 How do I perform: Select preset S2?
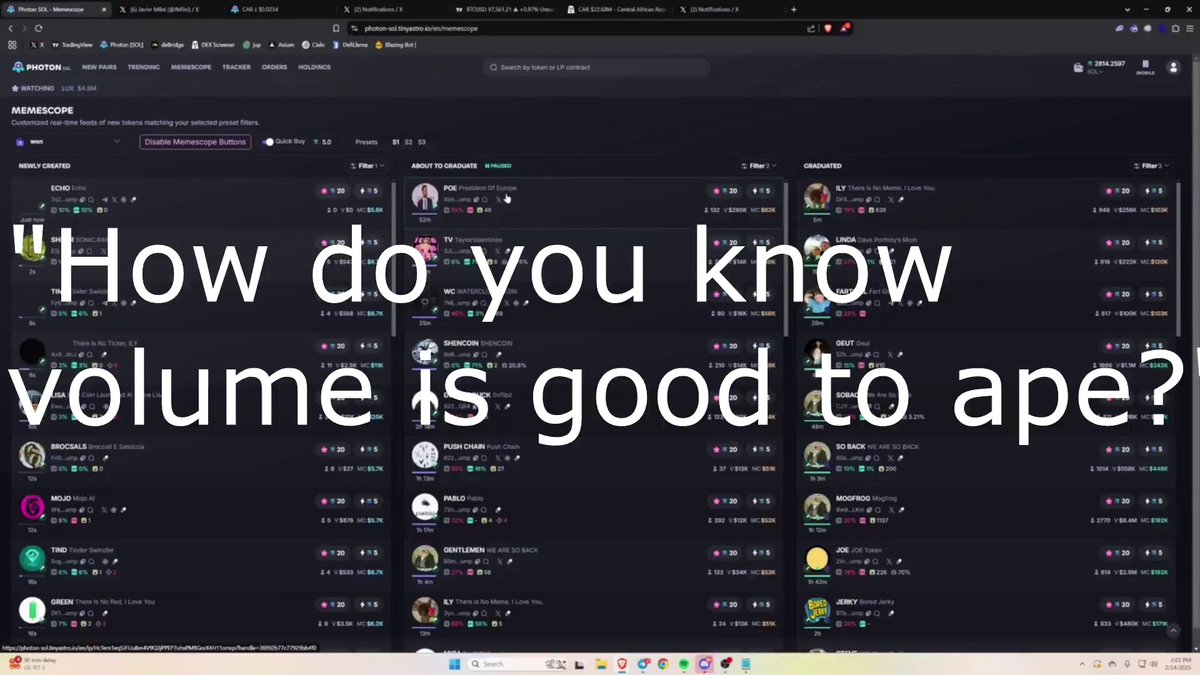[x=408, y=142]
